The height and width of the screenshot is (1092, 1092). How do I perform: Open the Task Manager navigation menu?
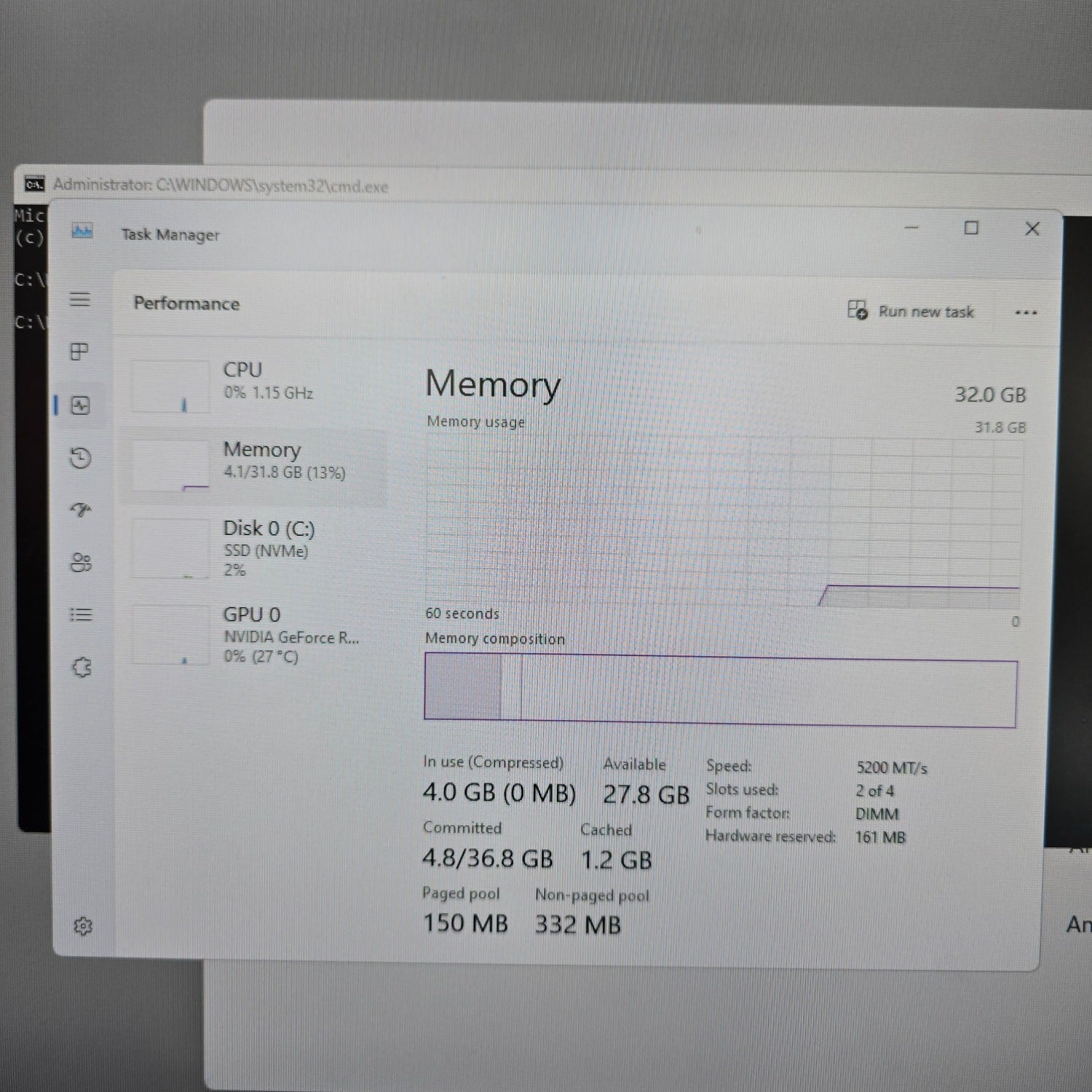pos(80,300)
